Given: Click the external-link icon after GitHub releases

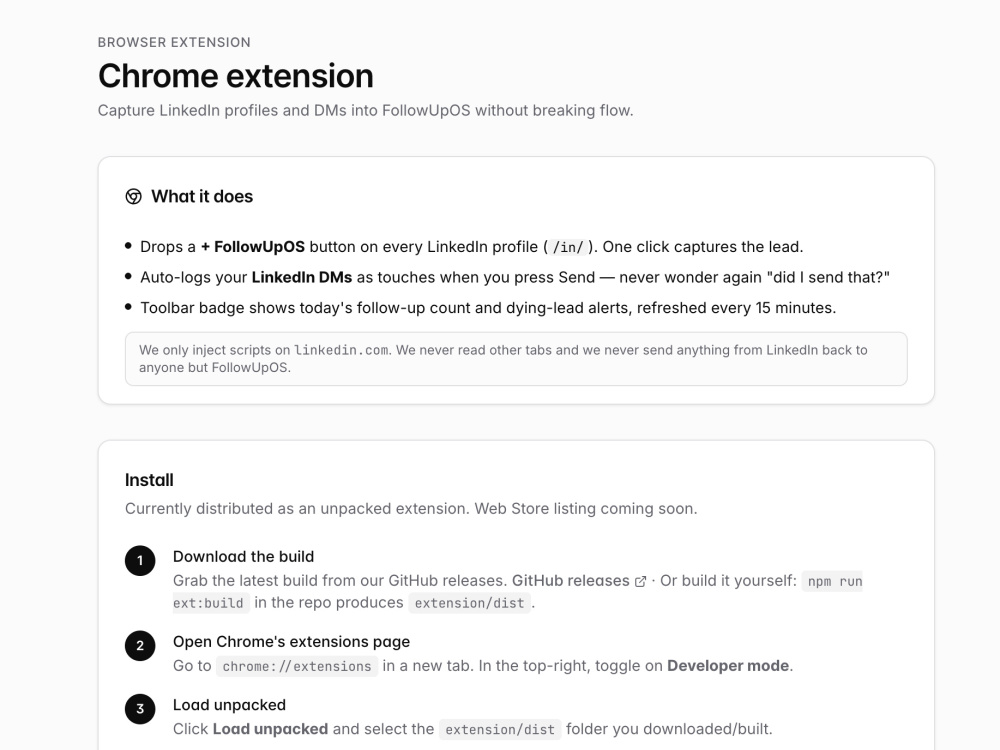Looking at the screenshot, I should 640,582.
